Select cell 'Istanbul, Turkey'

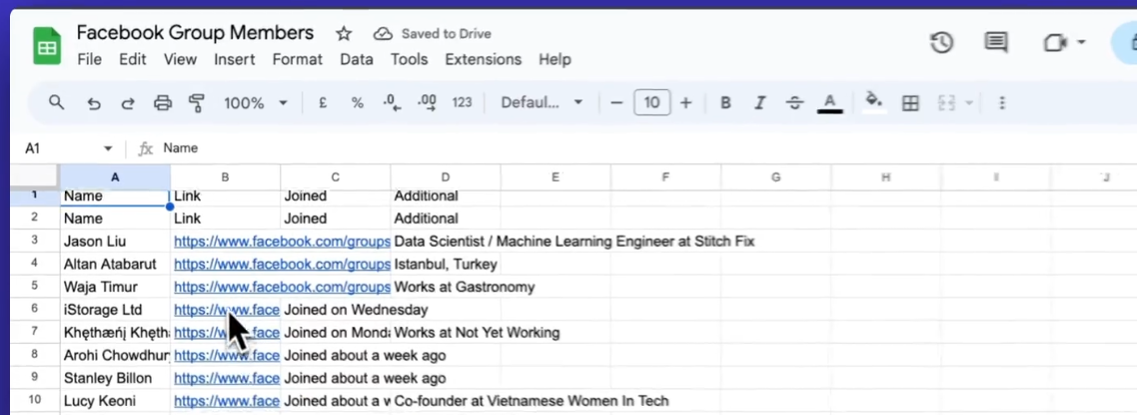click(445, 264)
